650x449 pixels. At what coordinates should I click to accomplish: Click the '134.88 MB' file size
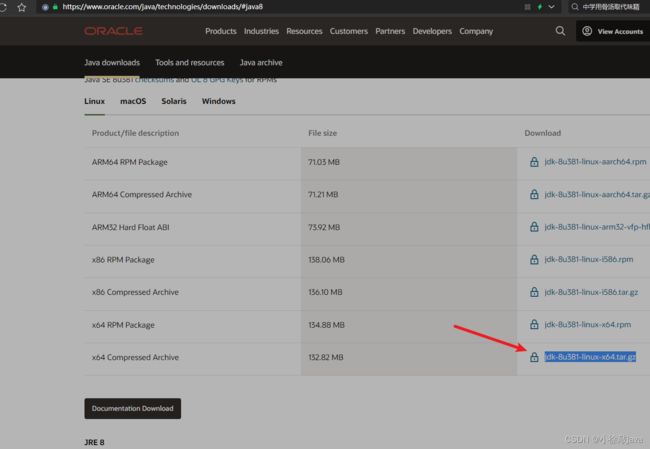(x=326, y=325)
